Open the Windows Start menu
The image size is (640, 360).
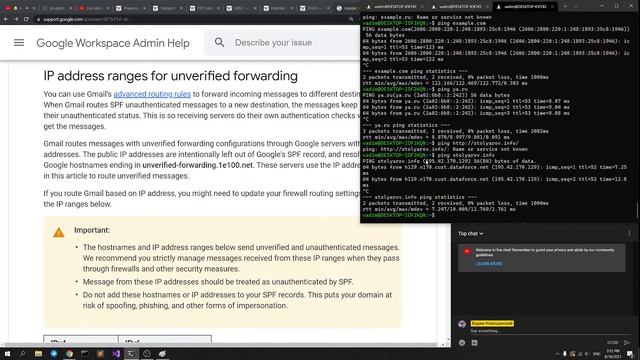click(x=7, y=354)
